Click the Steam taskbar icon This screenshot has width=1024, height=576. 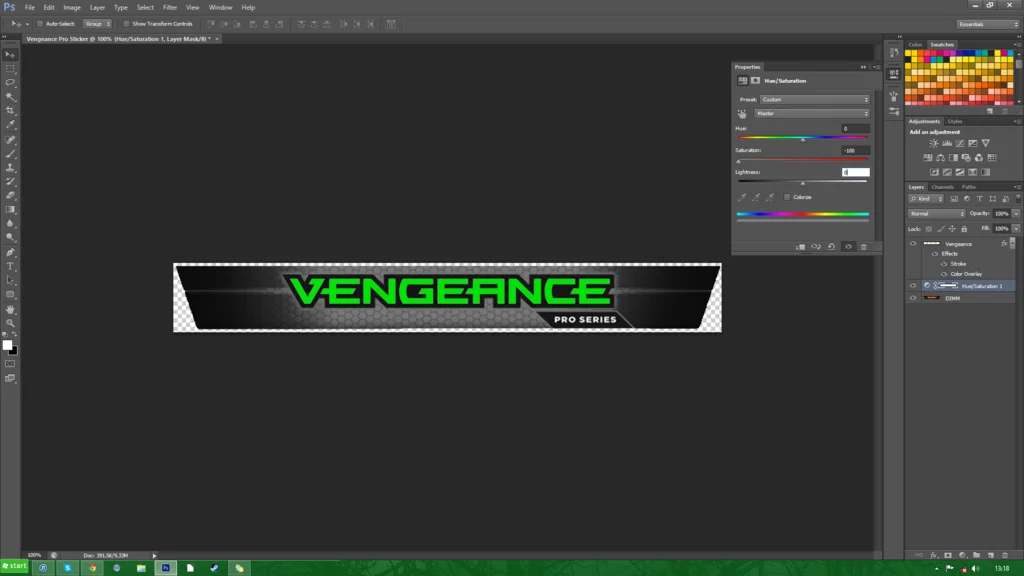pyautogui.click(x=214, y=568)
